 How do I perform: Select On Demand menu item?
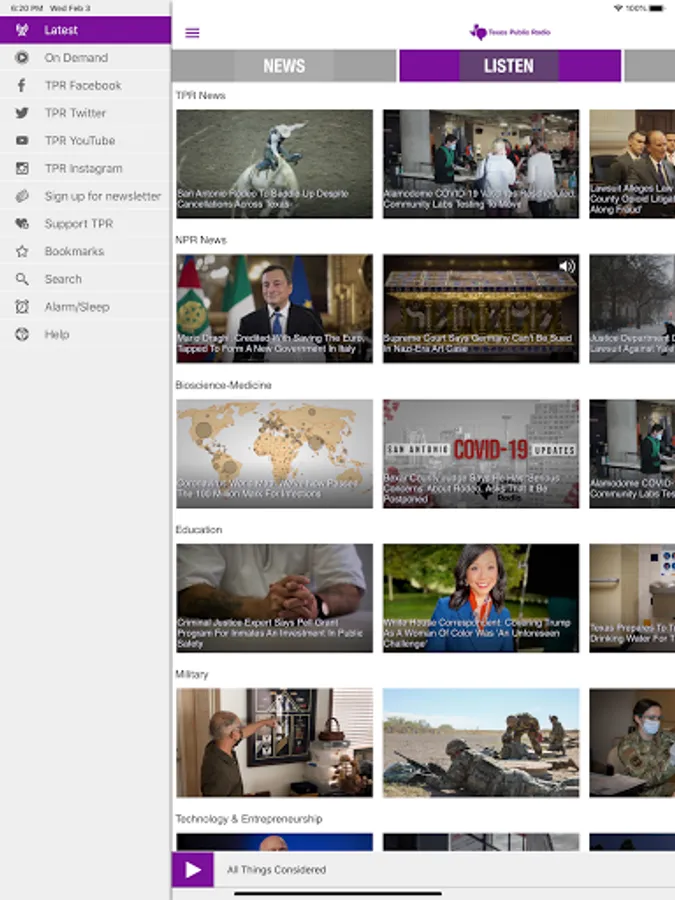[x=86, y=57]
